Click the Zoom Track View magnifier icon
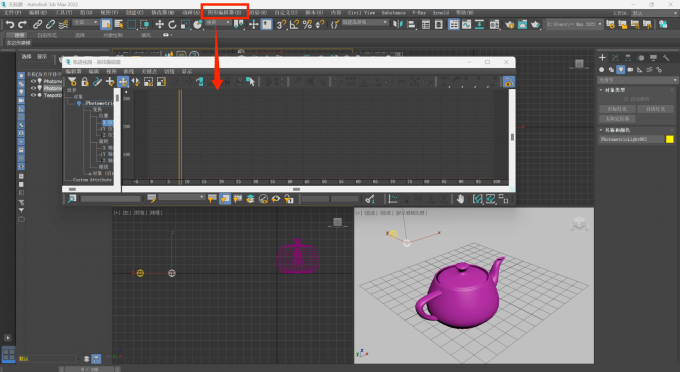The height and width of the screenshot is (372, 680). (72, 199)
